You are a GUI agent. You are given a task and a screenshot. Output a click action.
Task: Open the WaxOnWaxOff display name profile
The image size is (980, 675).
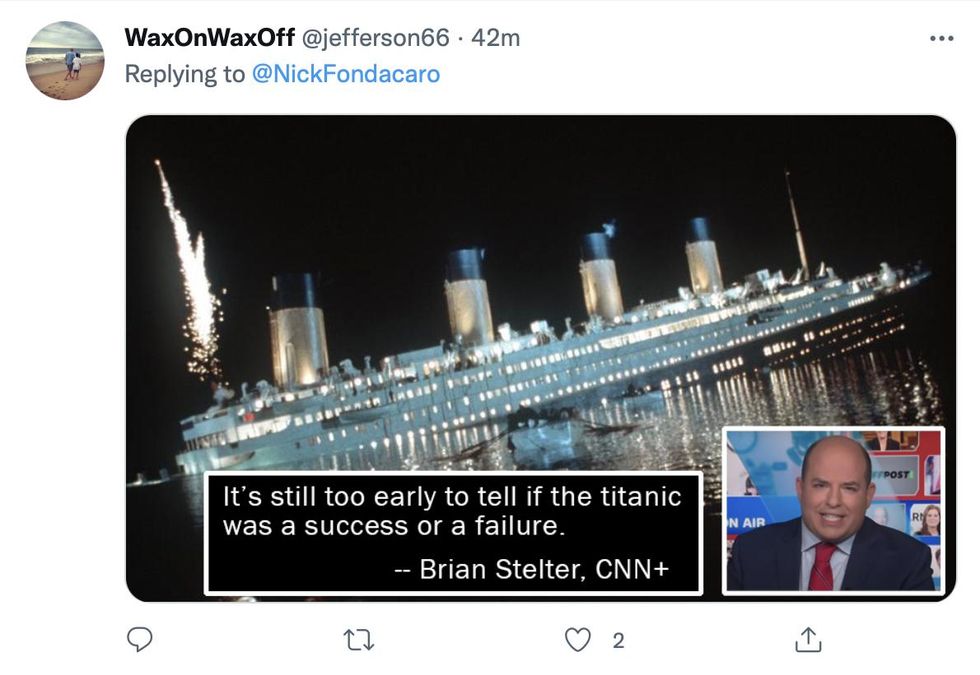tap(209, 38)
